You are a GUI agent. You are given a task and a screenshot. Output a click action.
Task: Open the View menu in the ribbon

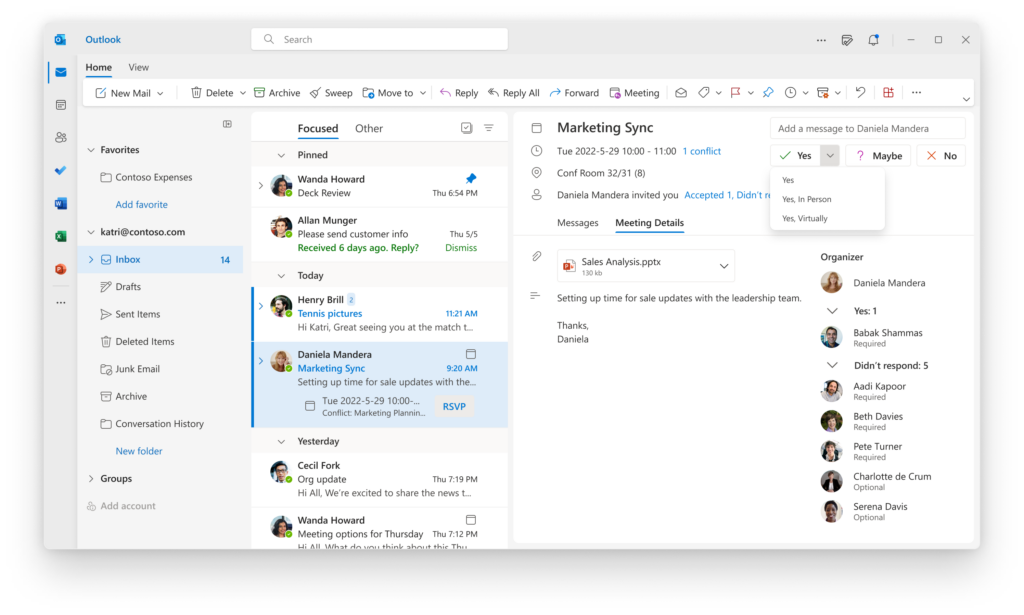click(x=138, y=67)
